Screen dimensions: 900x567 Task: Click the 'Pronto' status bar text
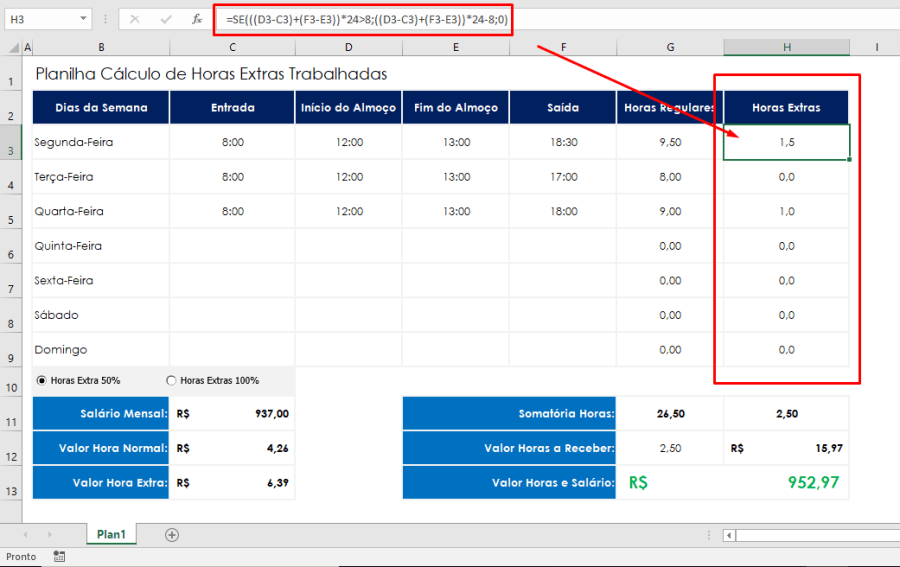pos(21,556)
